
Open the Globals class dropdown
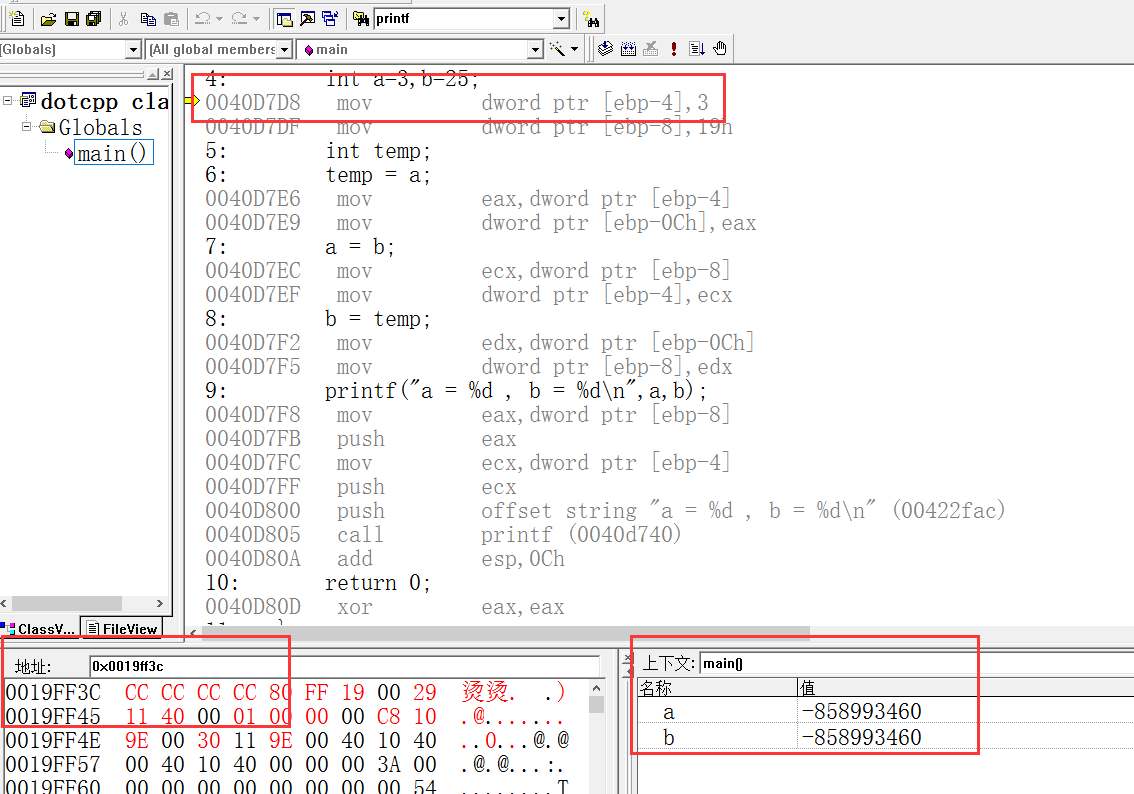pos(133,50)
